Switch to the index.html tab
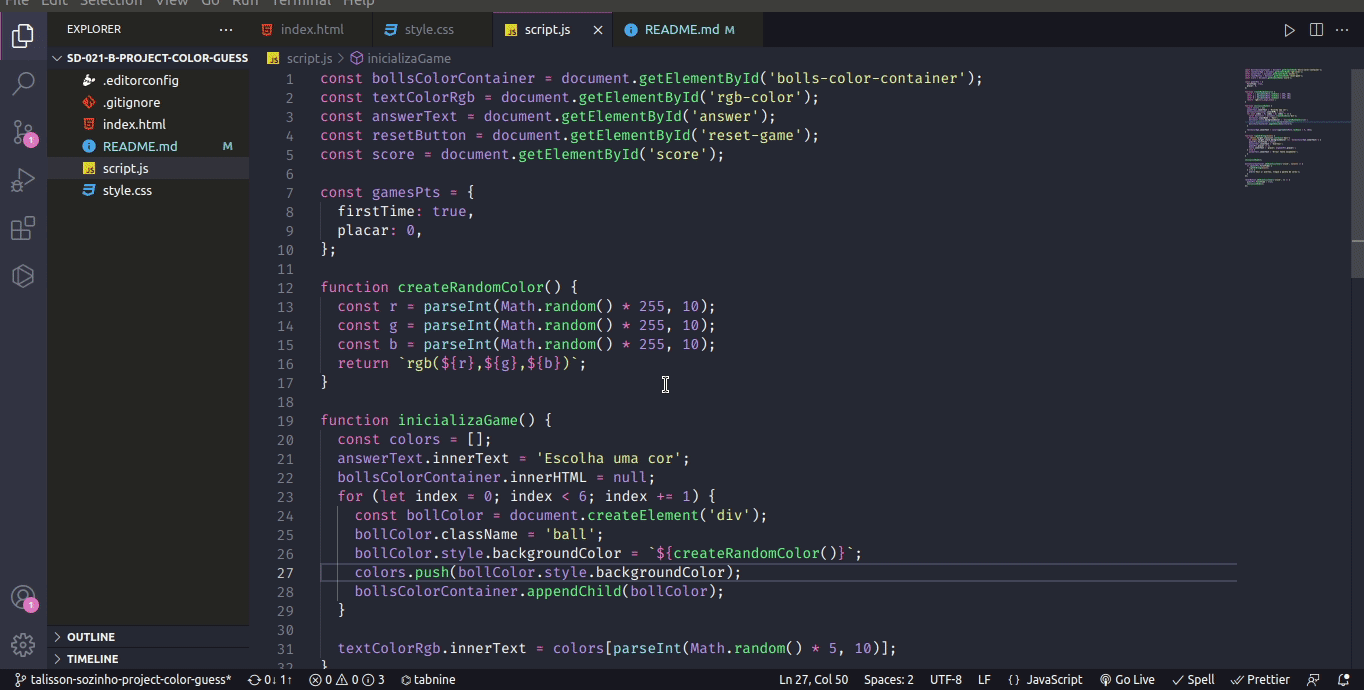 (309, 29)
